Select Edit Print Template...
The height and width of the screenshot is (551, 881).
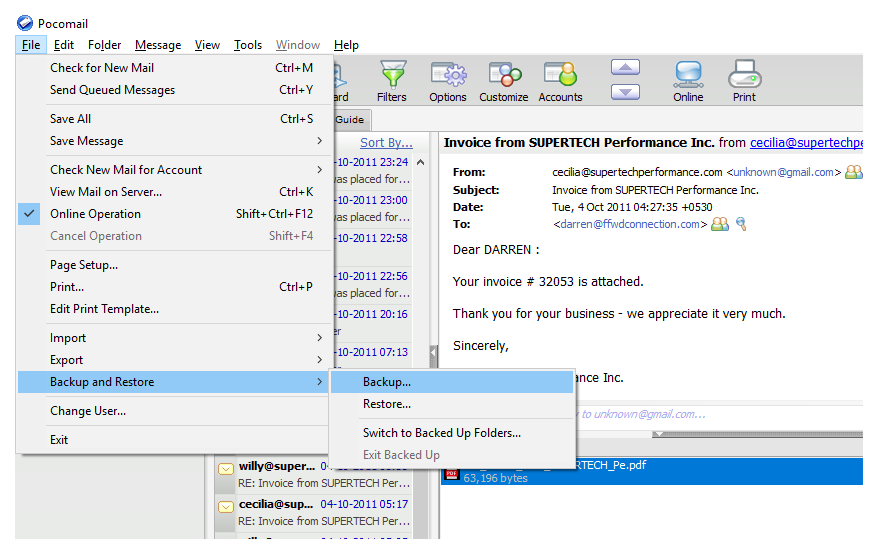click(x=175, y=309)
